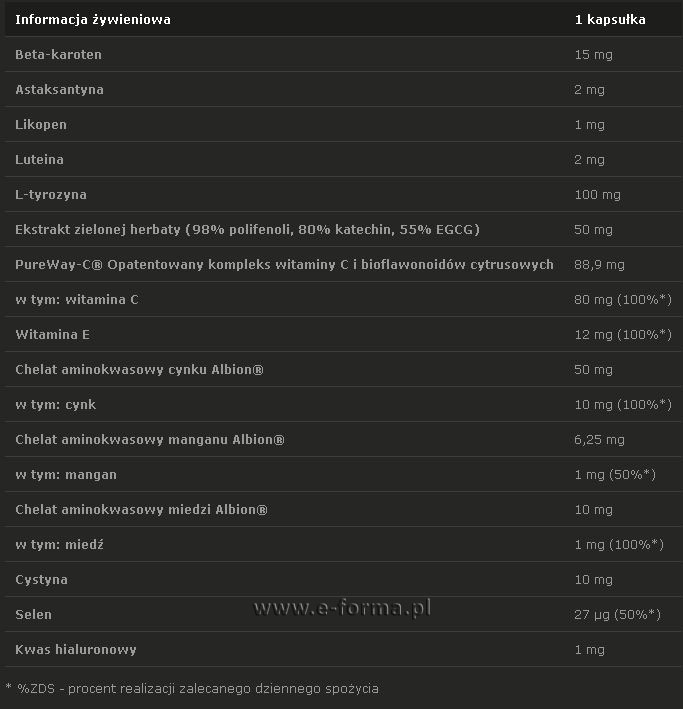Click the Likopen ingredient name

click(x=41, y=125)
